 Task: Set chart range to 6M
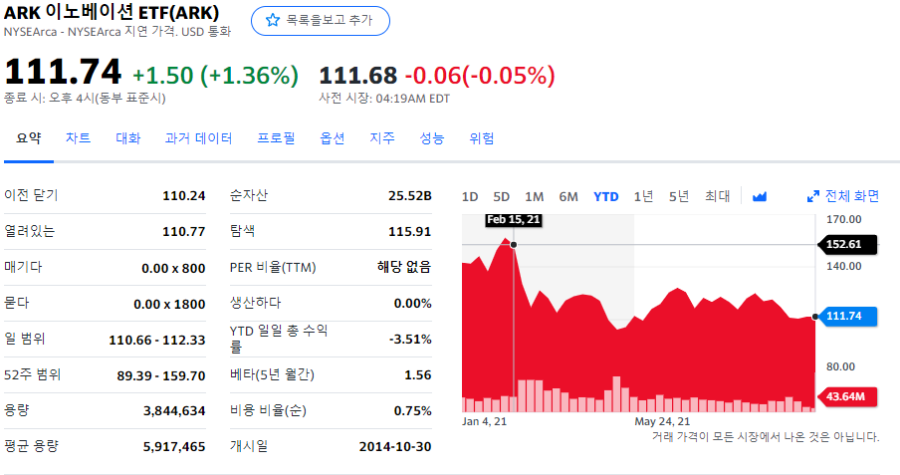point(569,197)
